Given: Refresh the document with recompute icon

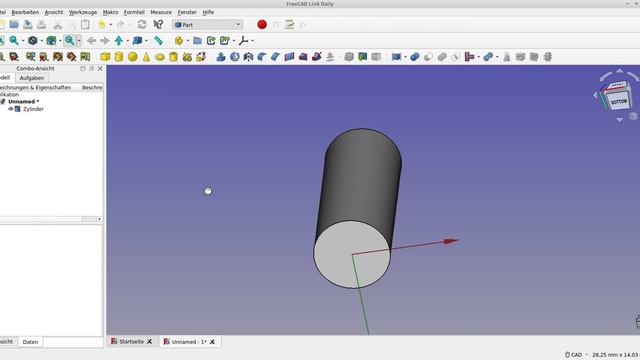Looking at the screenshot, I should tap(142, 24).
